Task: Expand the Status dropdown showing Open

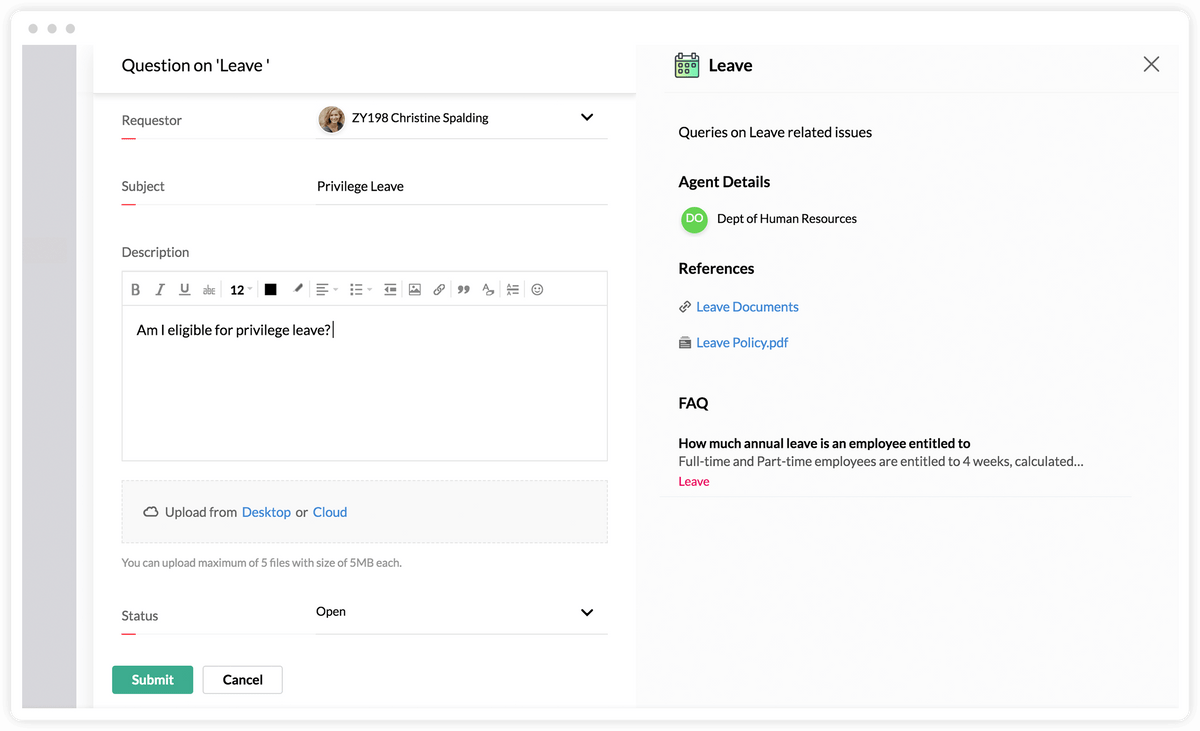Action: point(587,612)
